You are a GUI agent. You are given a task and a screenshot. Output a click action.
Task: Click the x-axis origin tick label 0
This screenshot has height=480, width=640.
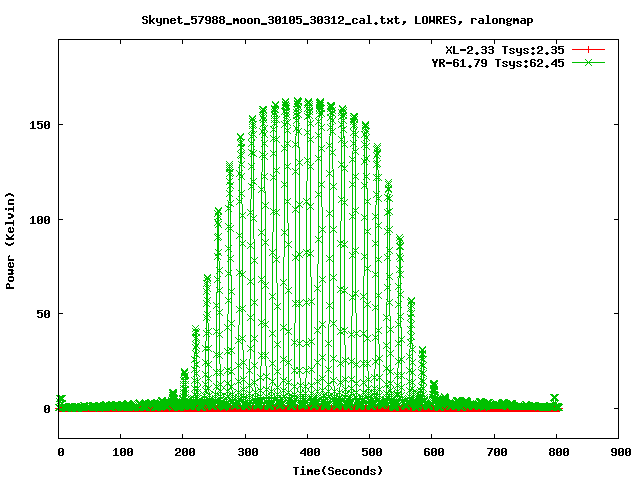click(61, 452)
